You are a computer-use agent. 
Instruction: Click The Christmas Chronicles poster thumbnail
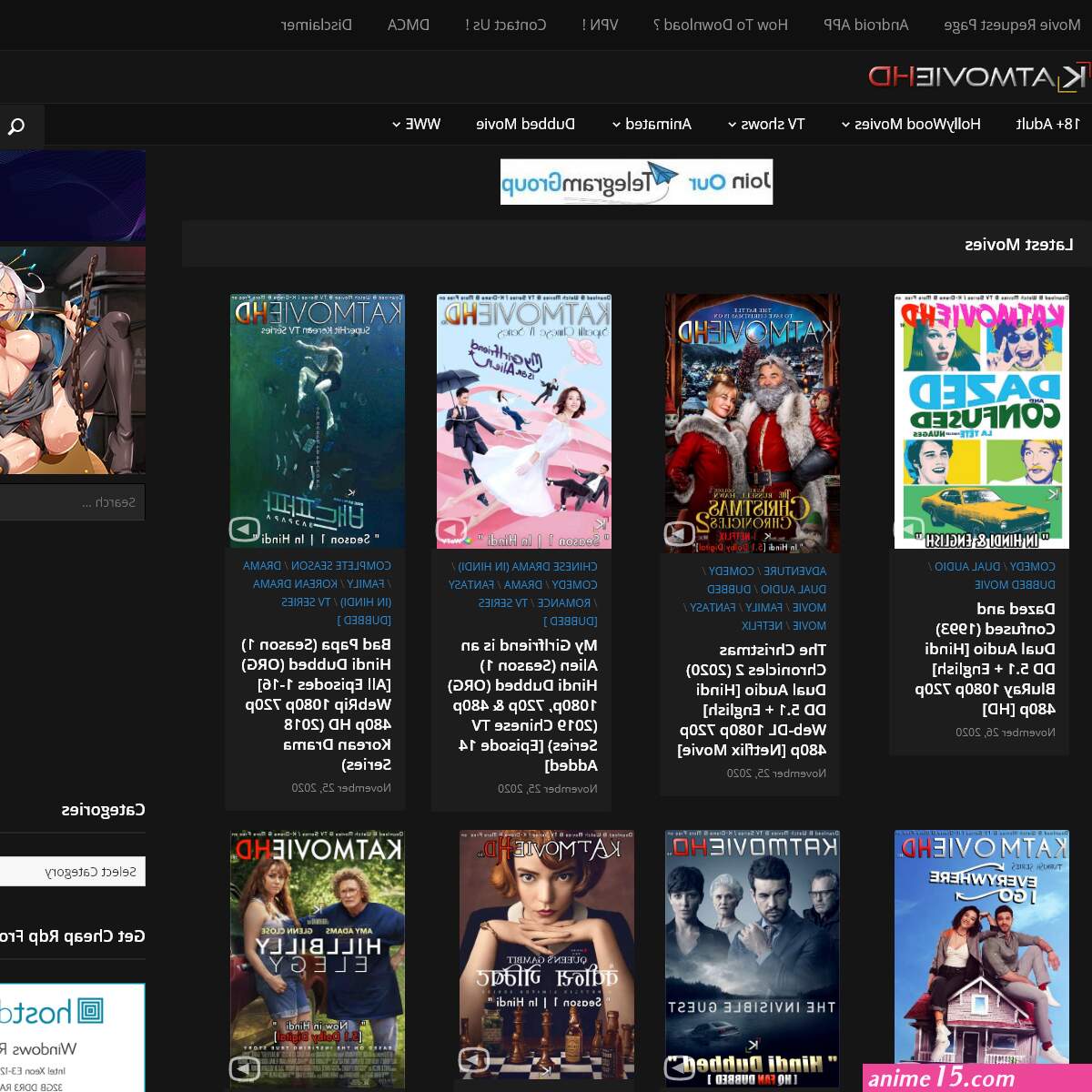753,423
